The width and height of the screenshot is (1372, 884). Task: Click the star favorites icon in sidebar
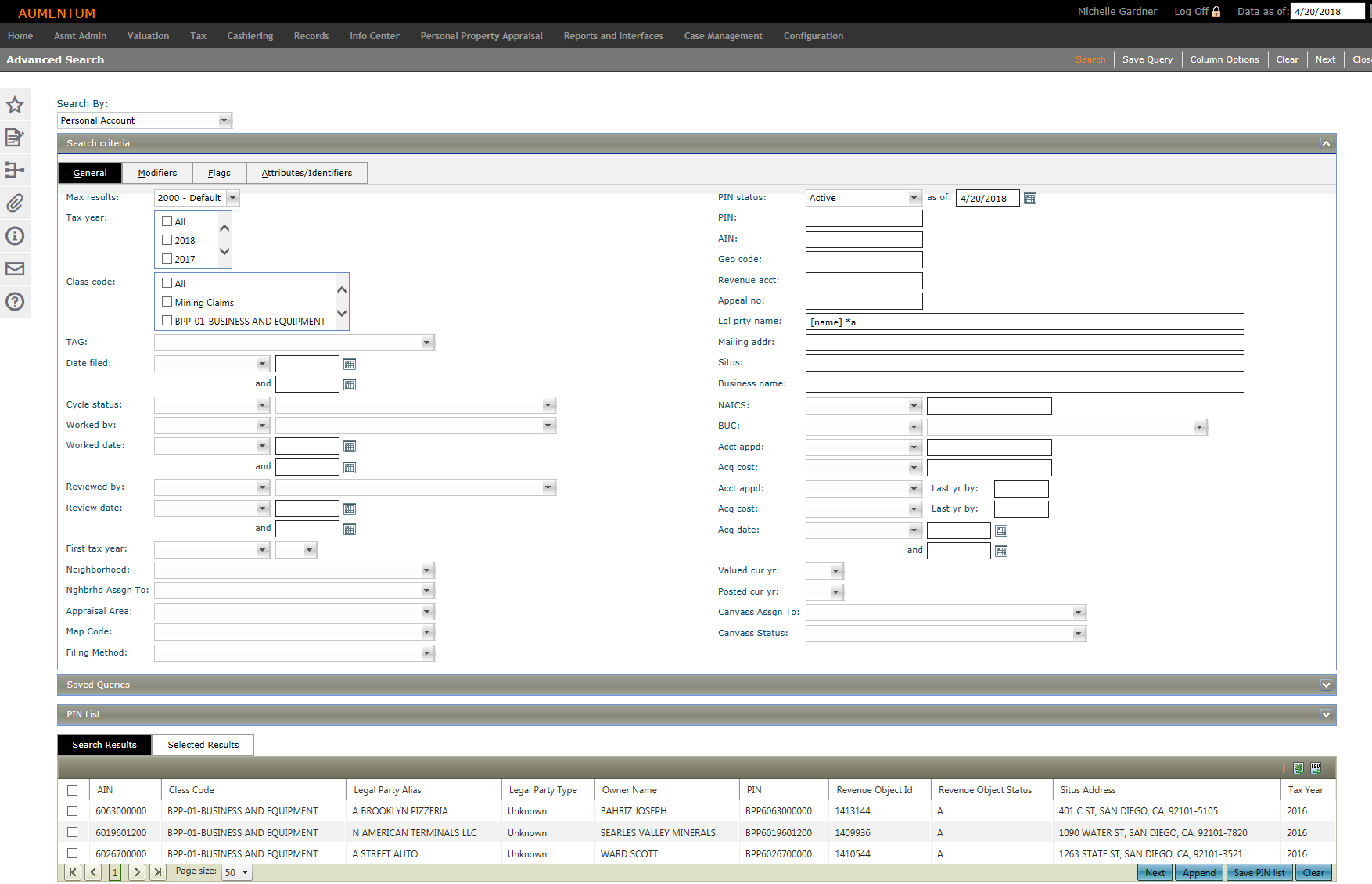coord(15,105)
